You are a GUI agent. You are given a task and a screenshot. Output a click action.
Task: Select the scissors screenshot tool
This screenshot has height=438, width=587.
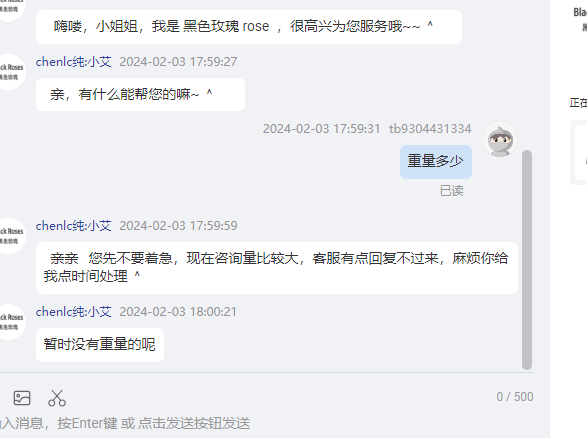coord(57,398)
